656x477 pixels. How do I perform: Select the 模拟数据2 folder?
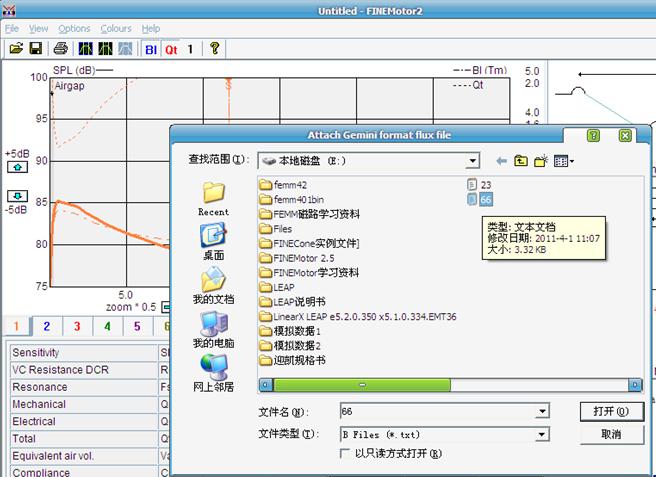[290, 346]
